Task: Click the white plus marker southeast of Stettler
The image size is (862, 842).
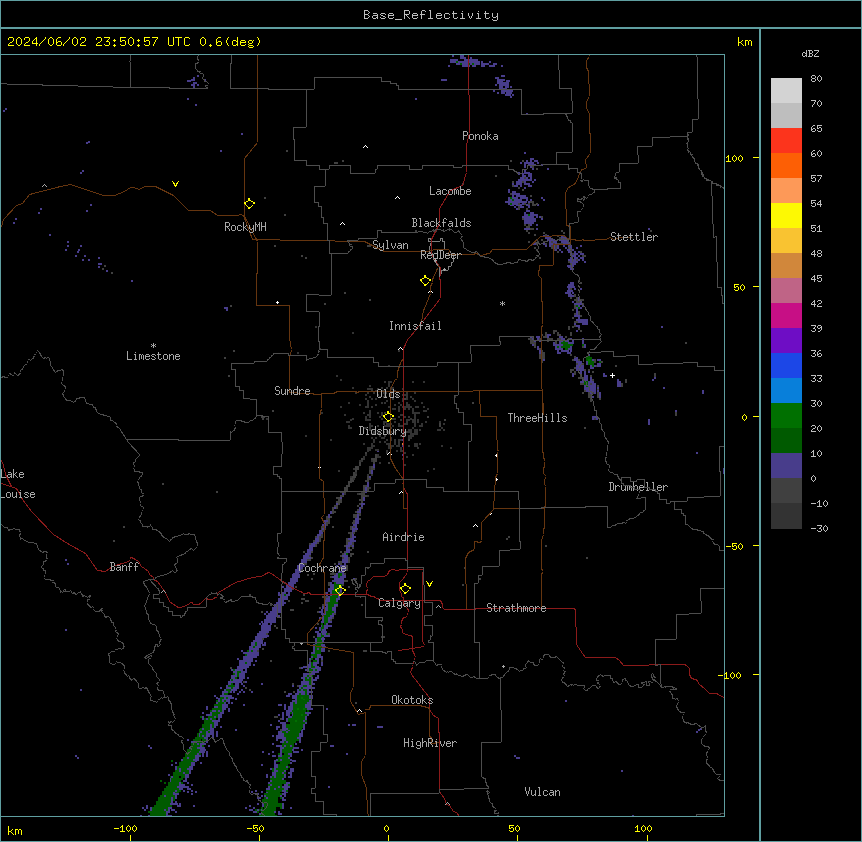Action: pos(612,375)
